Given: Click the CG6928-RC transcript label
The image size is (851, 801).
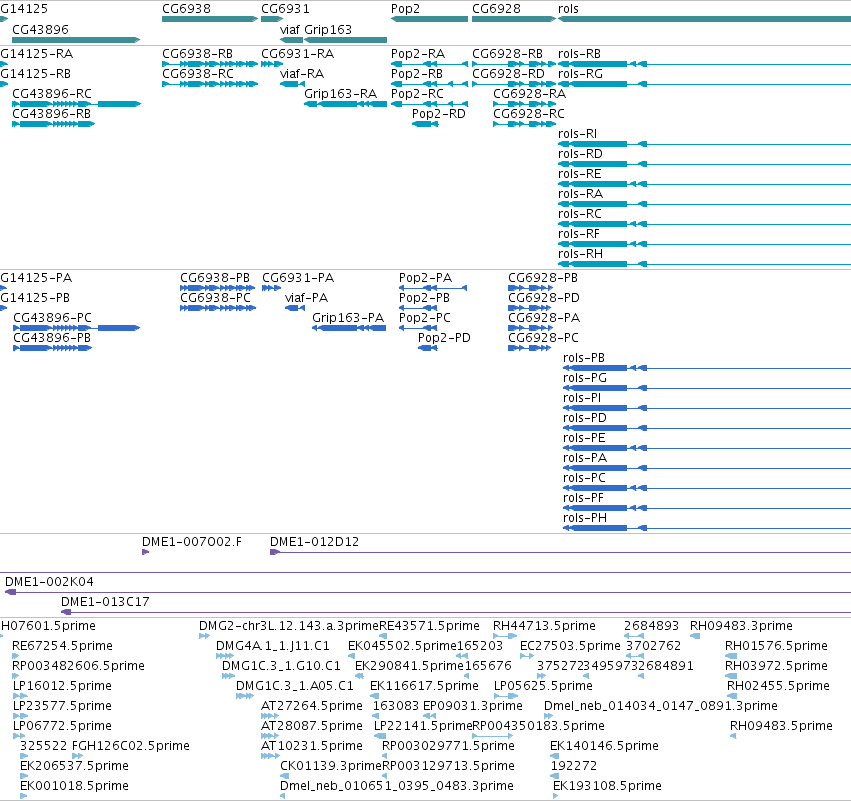Looking at the screenshot, I should (529, 113).
